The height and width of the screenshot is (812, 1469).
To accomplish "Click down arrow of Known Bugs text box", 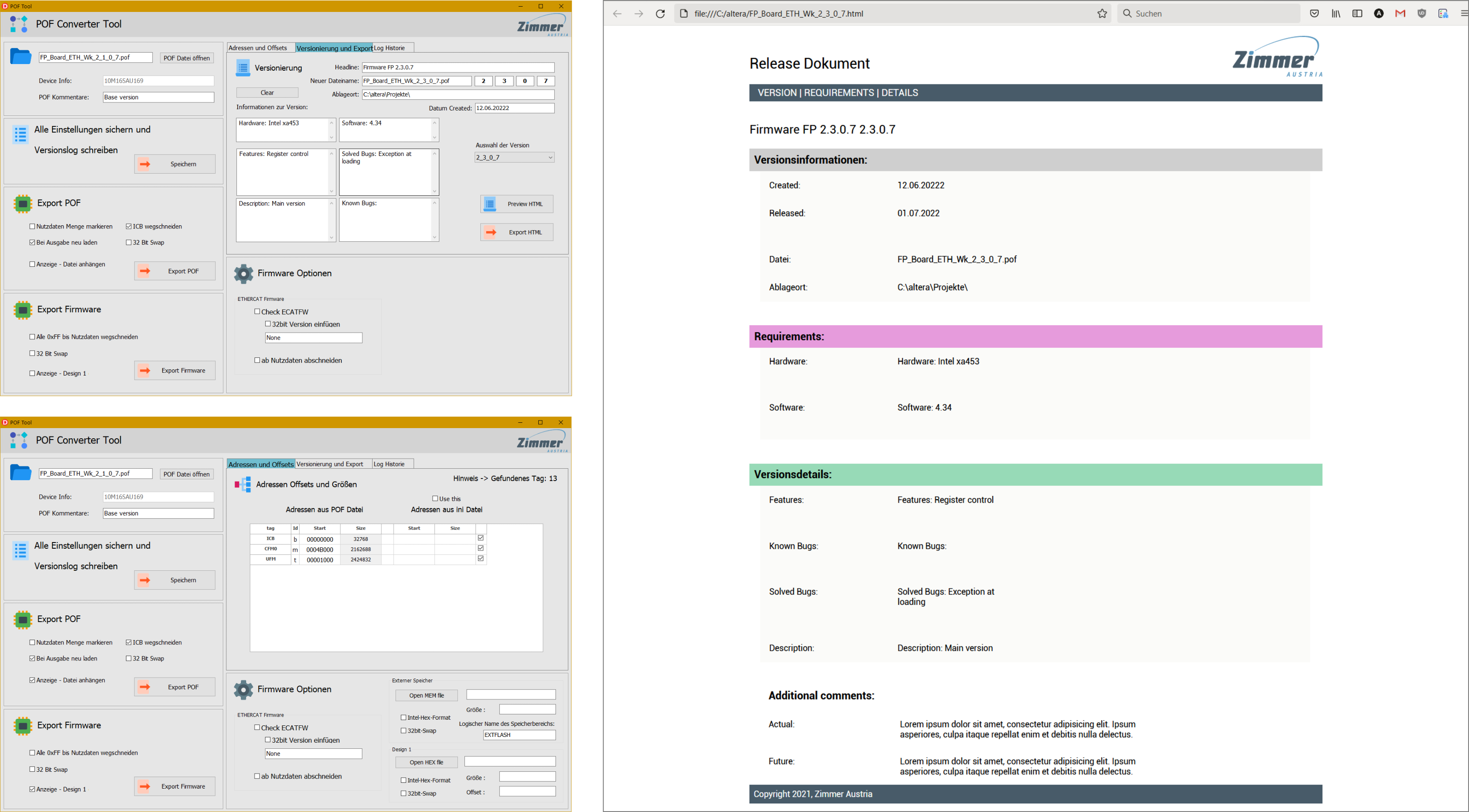I will tap(434, 237).
